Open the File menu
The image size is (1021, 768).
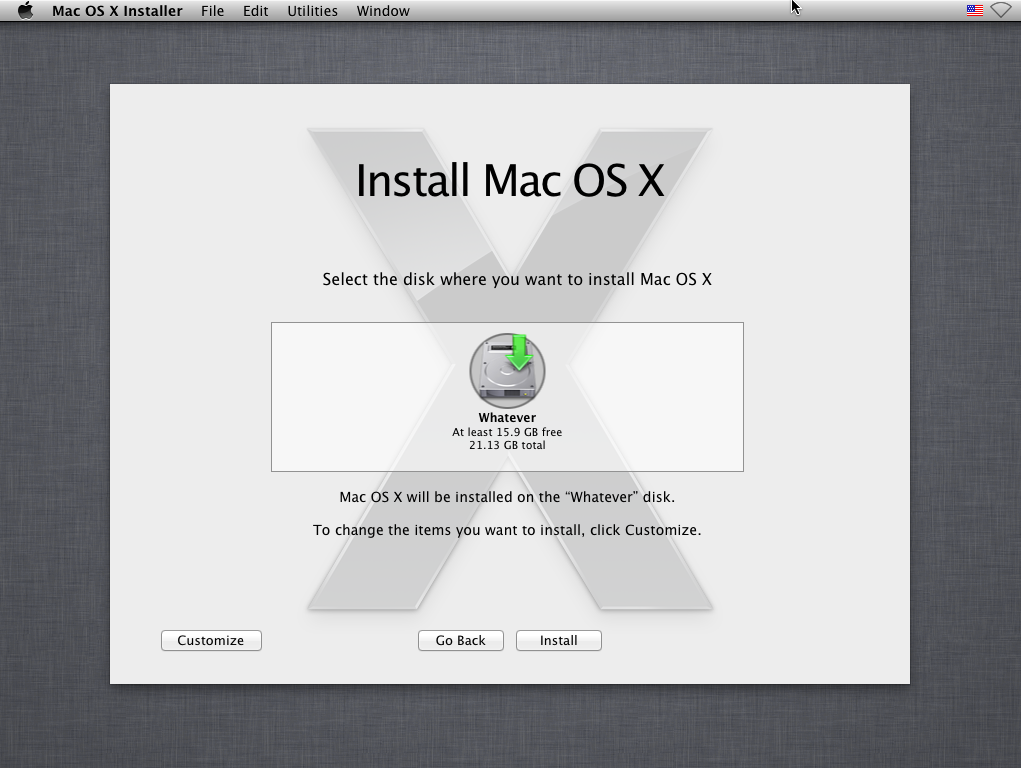click(x=212, y=11)
